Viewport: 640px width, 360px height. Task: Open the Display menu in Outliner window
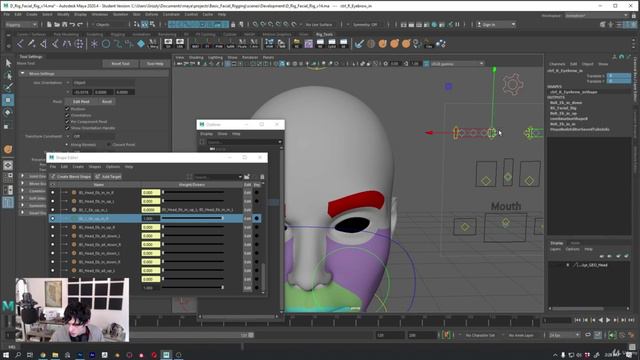click(207, 133)
